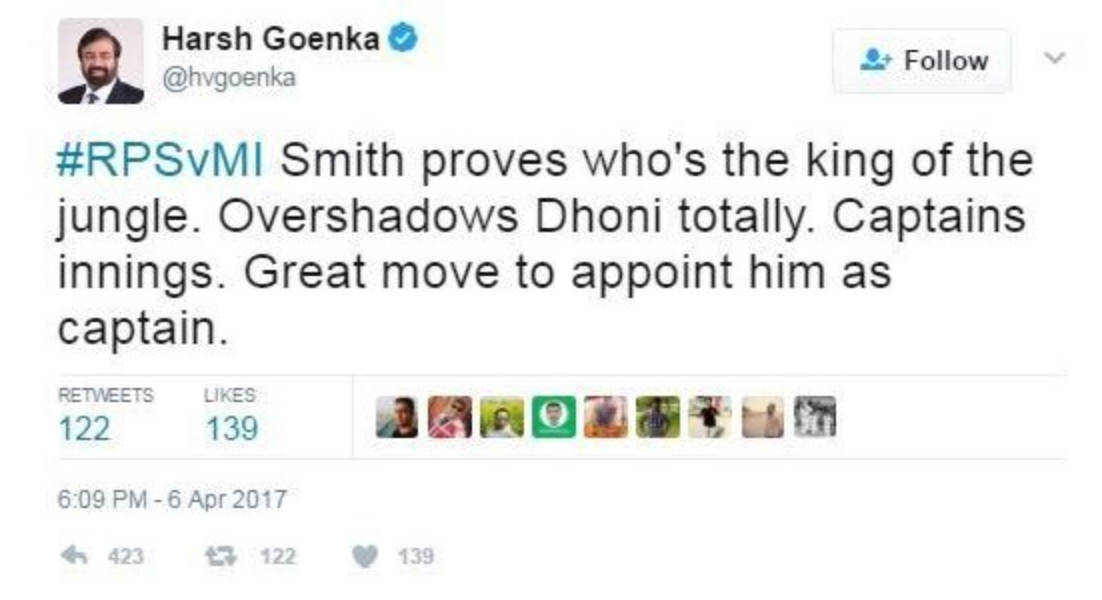The width and height of the screenshot is (1102, 600).
Task: Click the third liker avatar on yellow-green background
Action: [x=503, y=417]
